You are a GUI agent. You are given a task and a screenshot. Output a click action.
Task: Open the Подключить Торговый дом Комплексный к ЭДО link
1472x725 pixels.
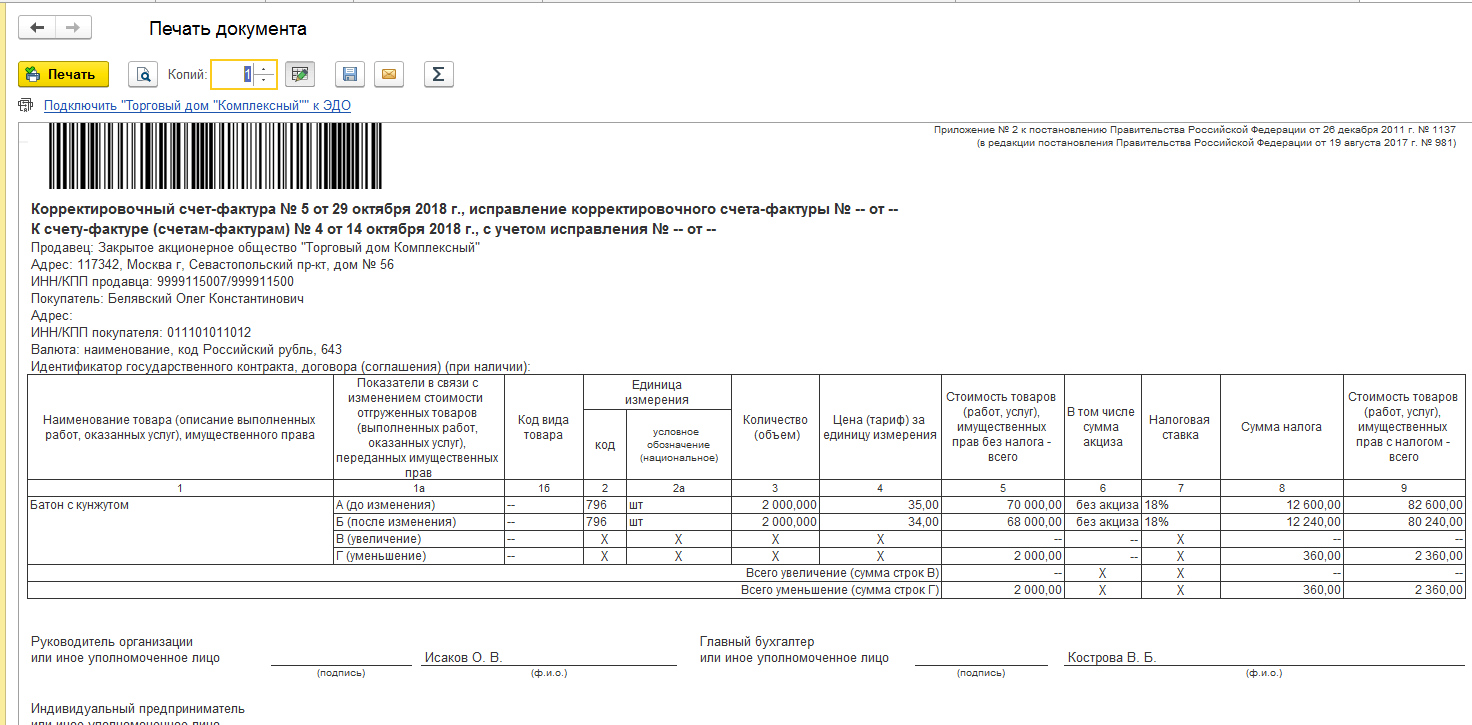pyautogui.click(x=197, y=105)
